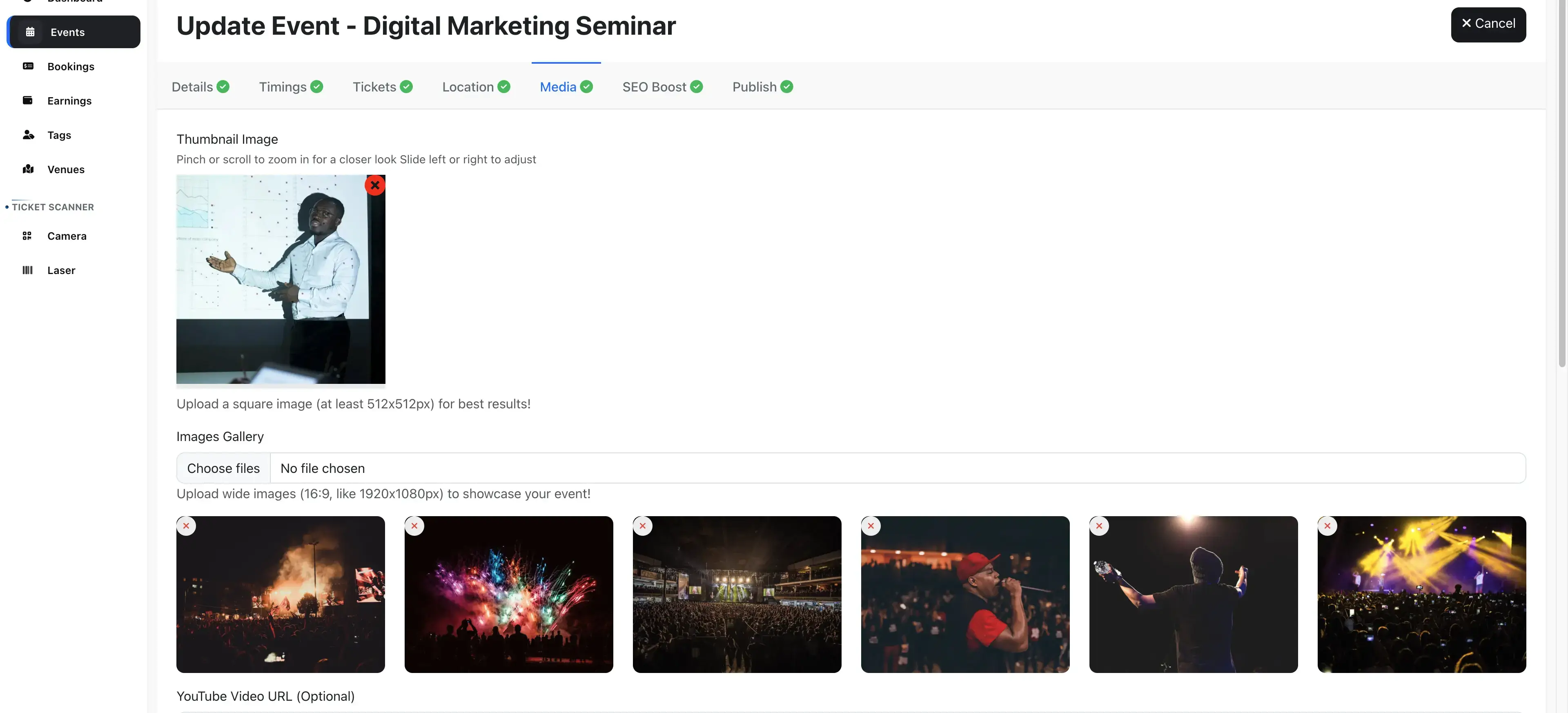Click Choose files for Images Gallery
1568x713 pixels.
click(223, 468)
